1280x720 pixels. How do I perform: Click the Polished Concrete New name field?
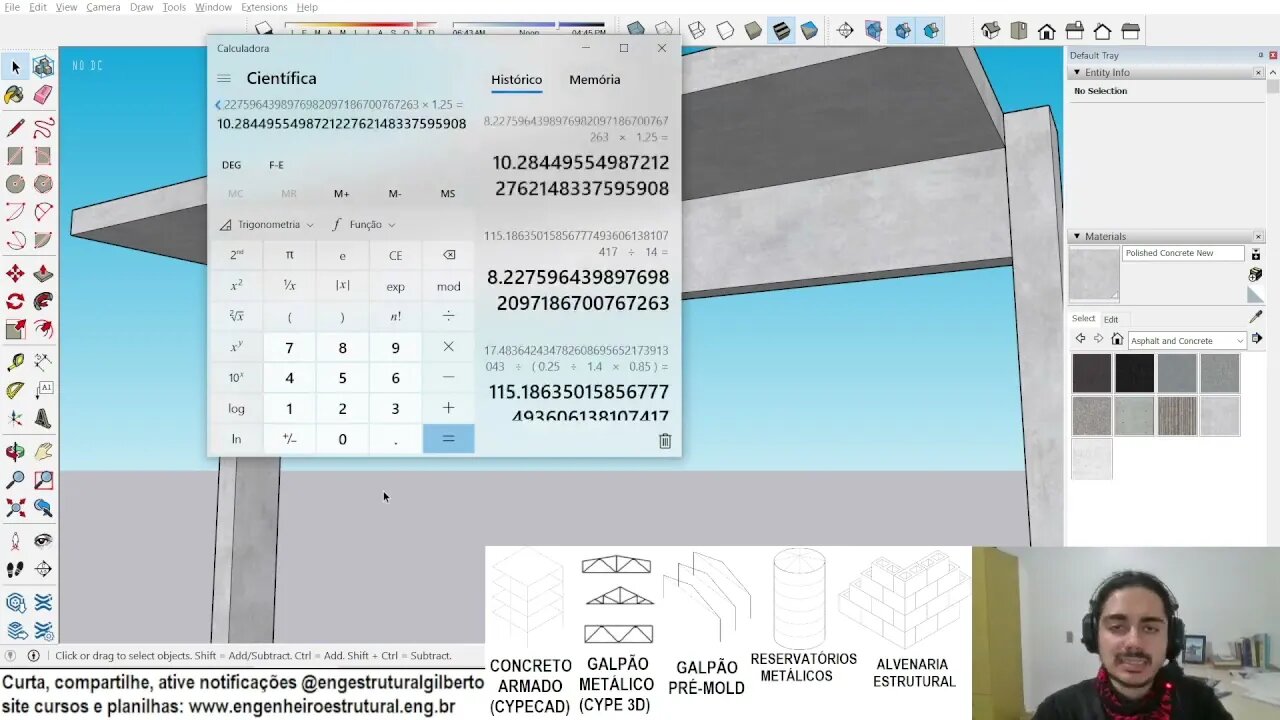[x=1183, y=253]
